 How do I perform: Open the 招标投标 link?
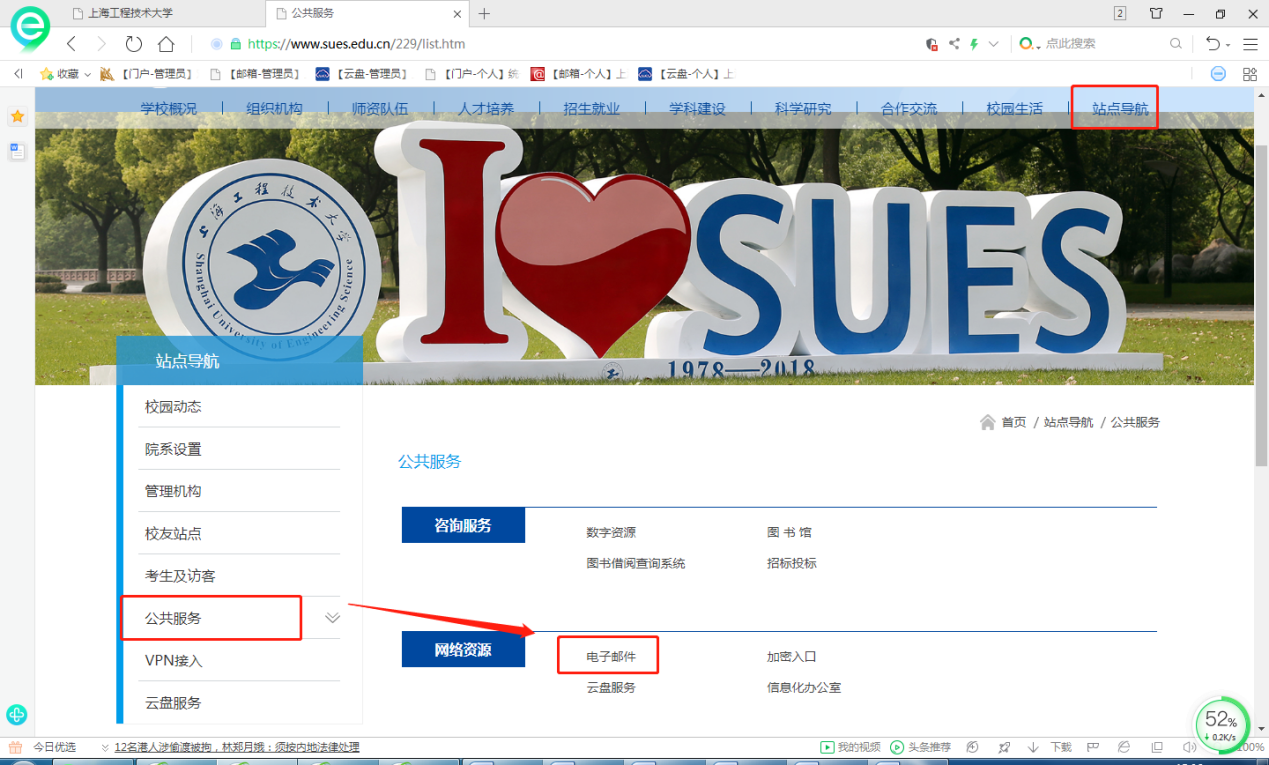(x=792, y=563)
